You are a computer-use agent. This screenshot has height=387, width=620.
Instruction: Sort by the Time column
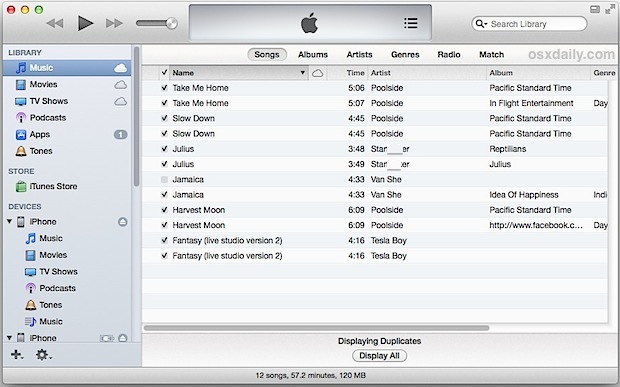[x=347, y=73]
